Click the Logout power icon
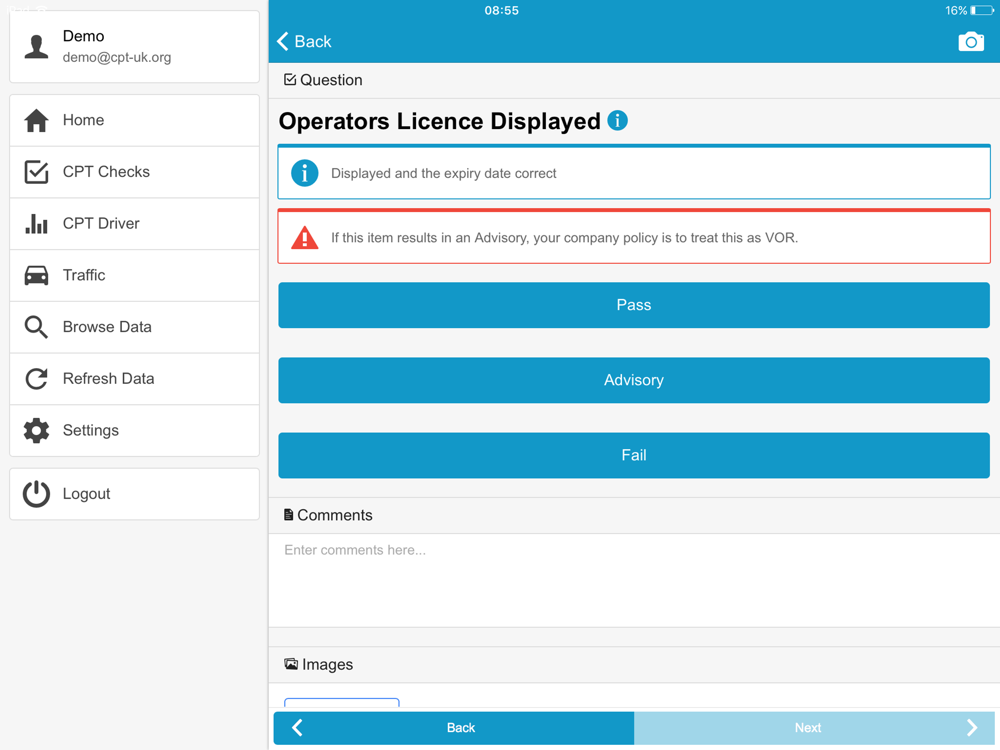The height and width of the screenshot is (750, 1000). [x=37, y=494]
